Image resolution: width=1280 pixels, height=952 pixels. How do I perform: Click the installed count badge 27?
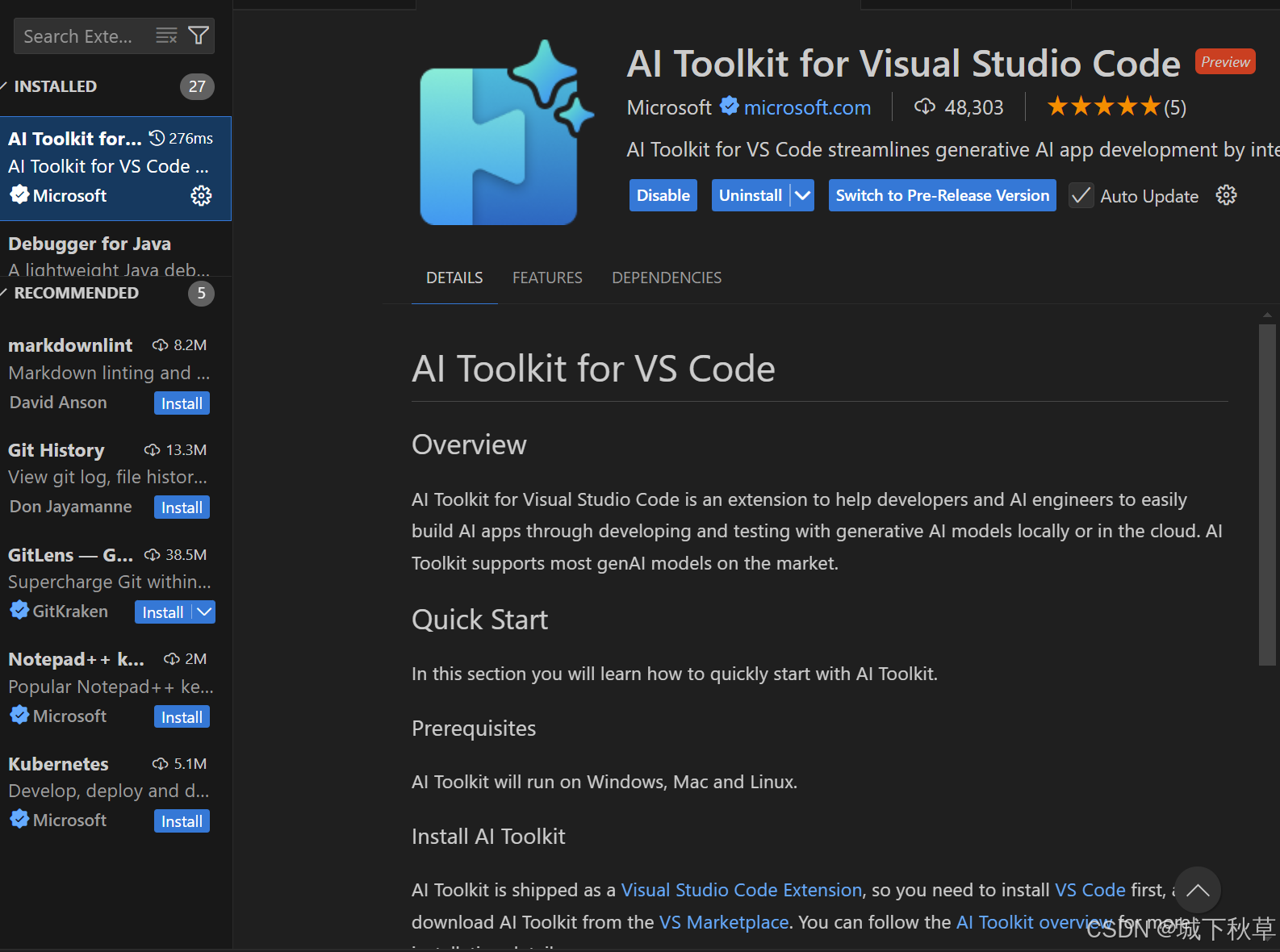click(x=197, y=86)
